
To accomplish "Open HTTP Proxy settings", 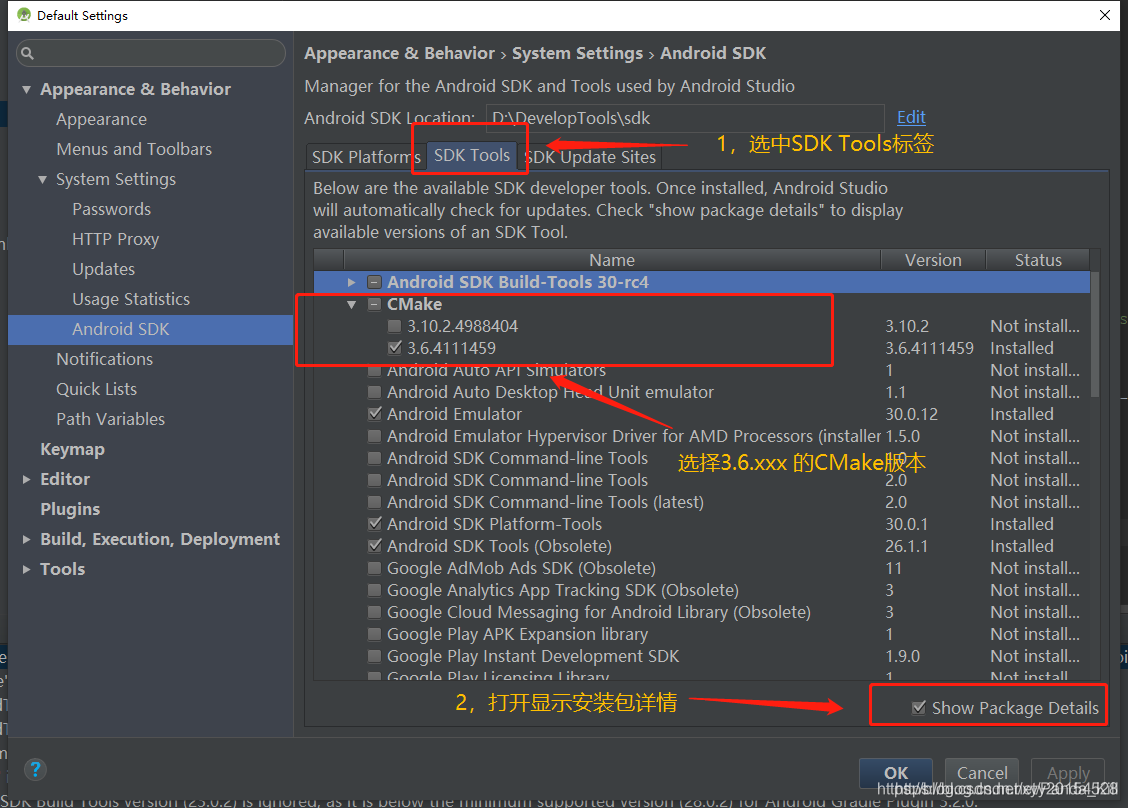I will point(116,240).
